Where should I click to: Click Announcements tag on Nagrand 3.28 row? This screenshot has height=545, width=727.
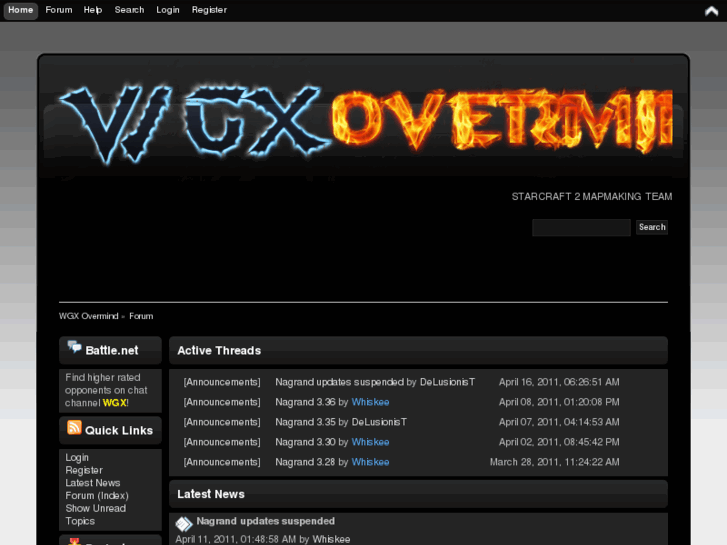222,462
